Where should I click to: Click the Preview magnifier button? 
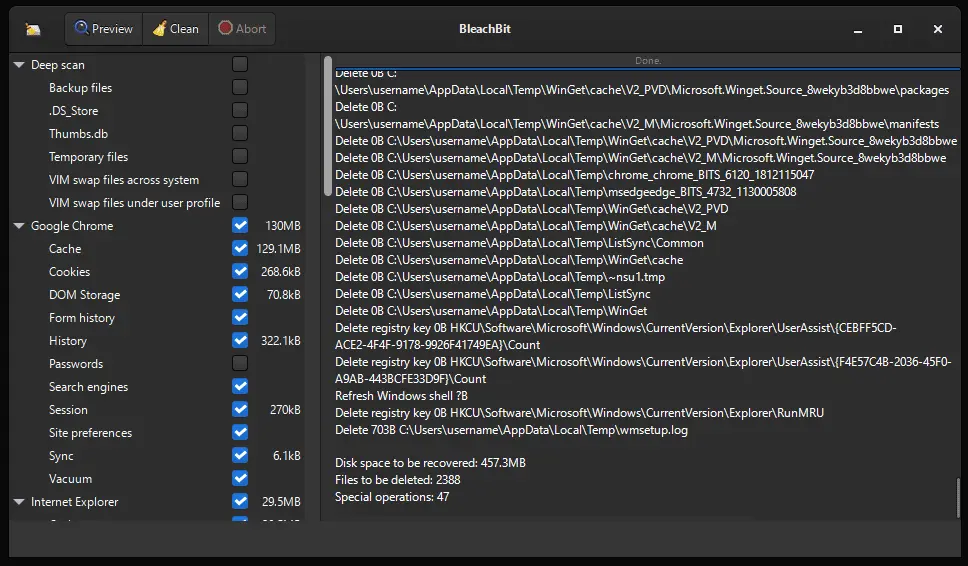coord(104,29)
